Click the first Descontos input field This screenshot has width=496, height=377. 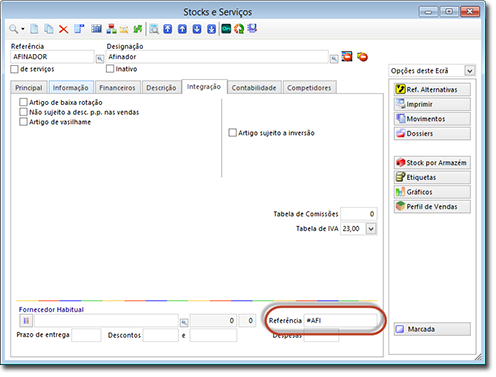(x=161, y=335)
